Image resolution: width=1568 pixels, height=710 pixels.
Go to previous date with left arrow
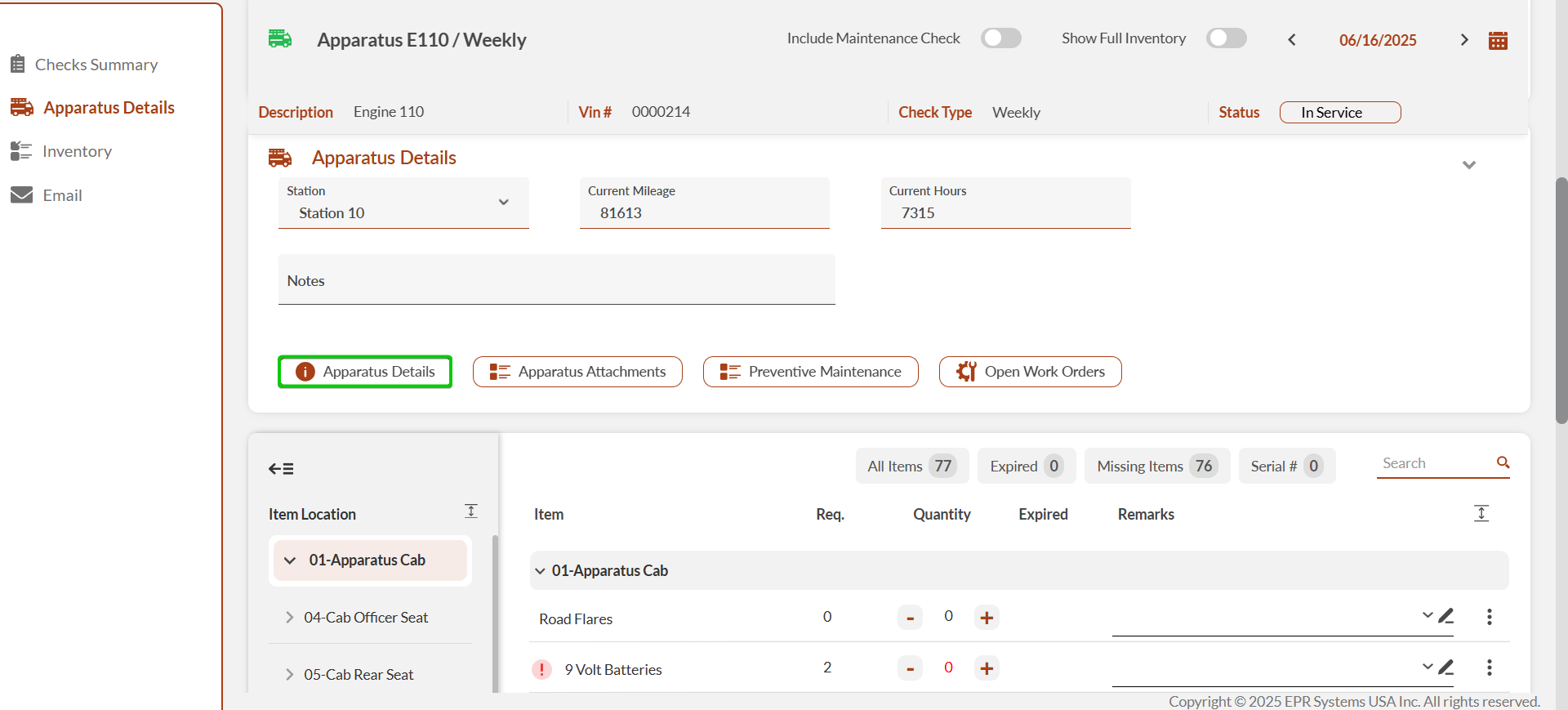tap(1292, 40)
